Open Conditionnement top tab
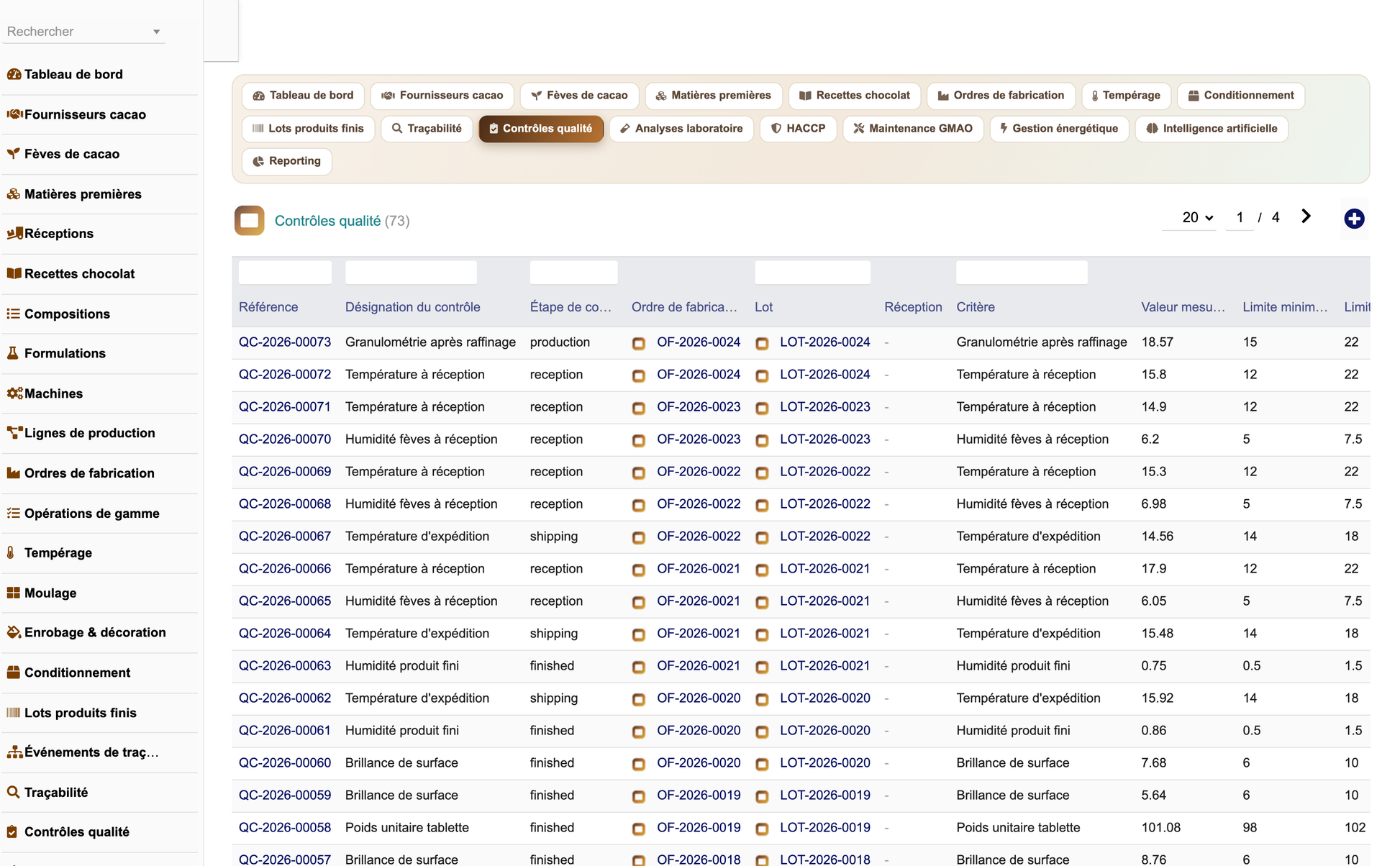Image resolution: width=1400 pixels, height=866 pixels. tap(1240, 96)
